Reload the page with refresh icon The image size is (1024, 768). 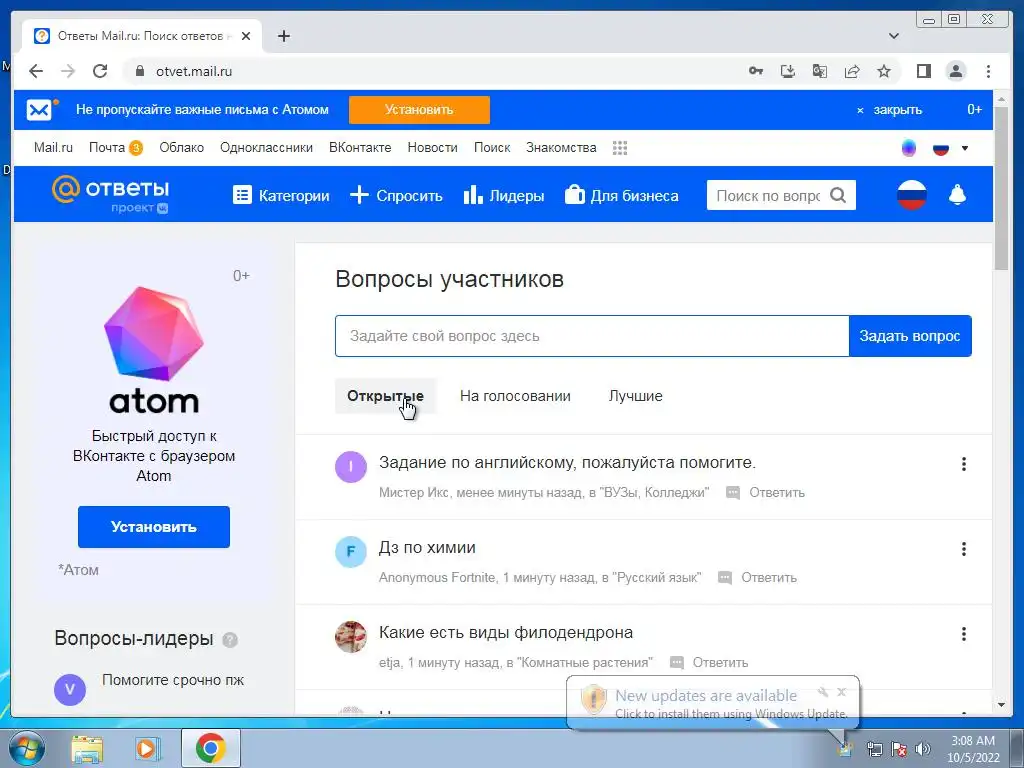tap(100, 71)
